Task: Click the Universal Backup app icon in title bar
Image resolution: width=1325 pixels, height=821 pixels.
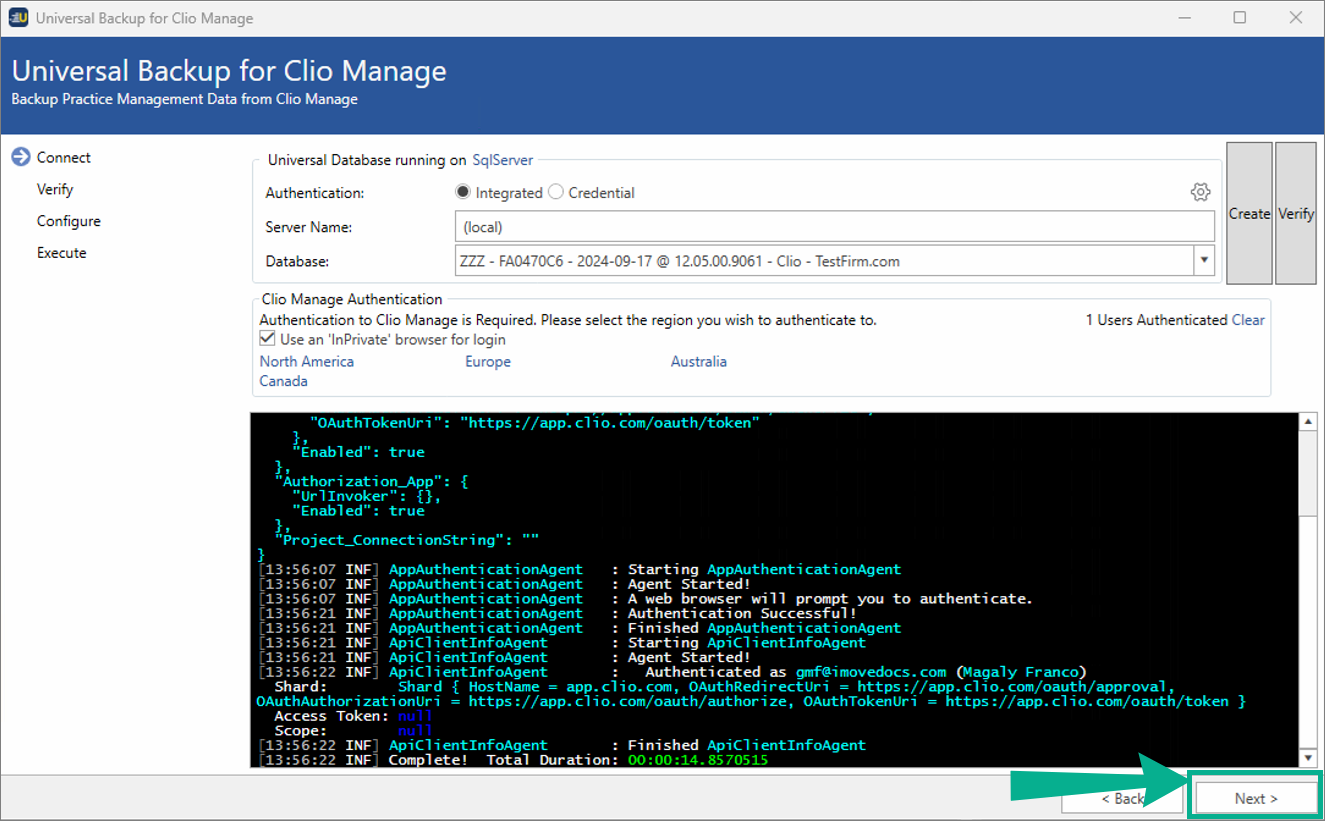Action: (x=18, y=18)
